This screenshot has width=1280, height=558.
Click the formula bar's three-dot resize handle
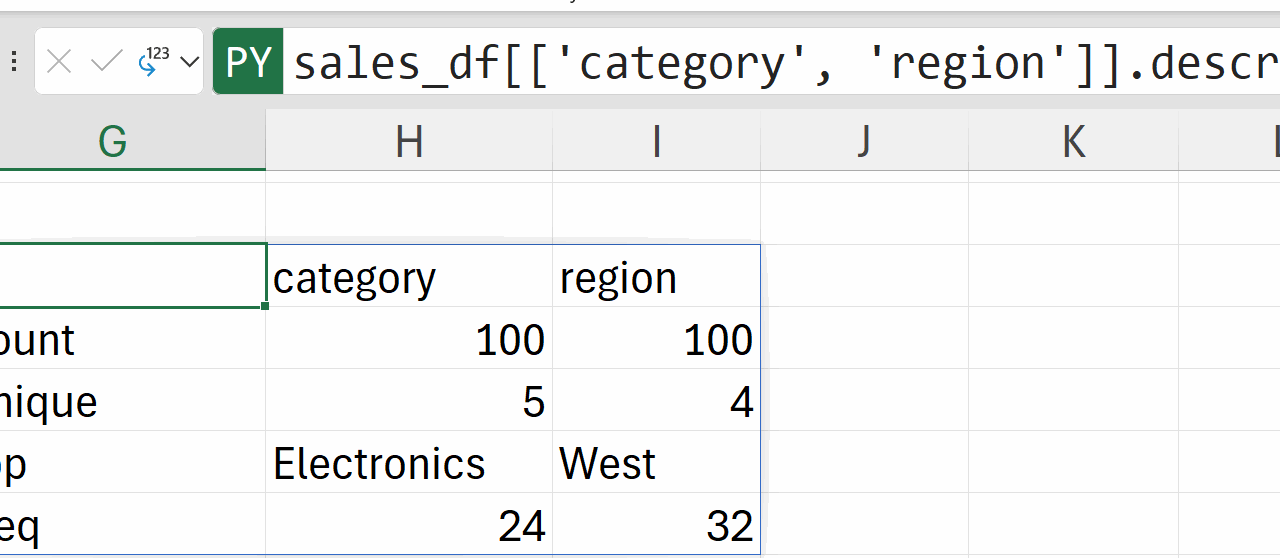pyautogui.click(x=14, y=63)
